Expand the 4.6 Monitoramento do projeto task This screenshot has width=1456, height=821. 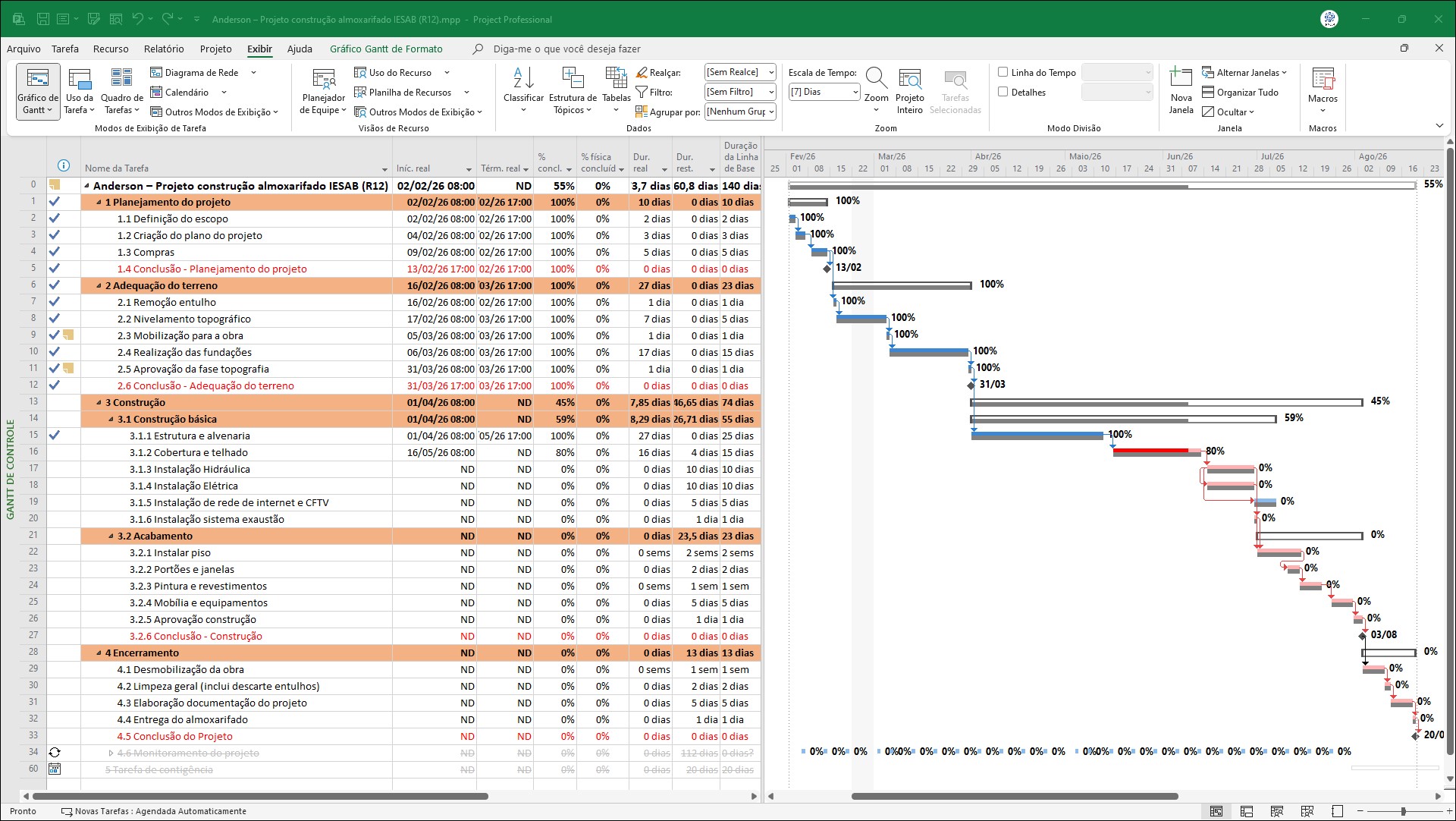tap(111, 753)
